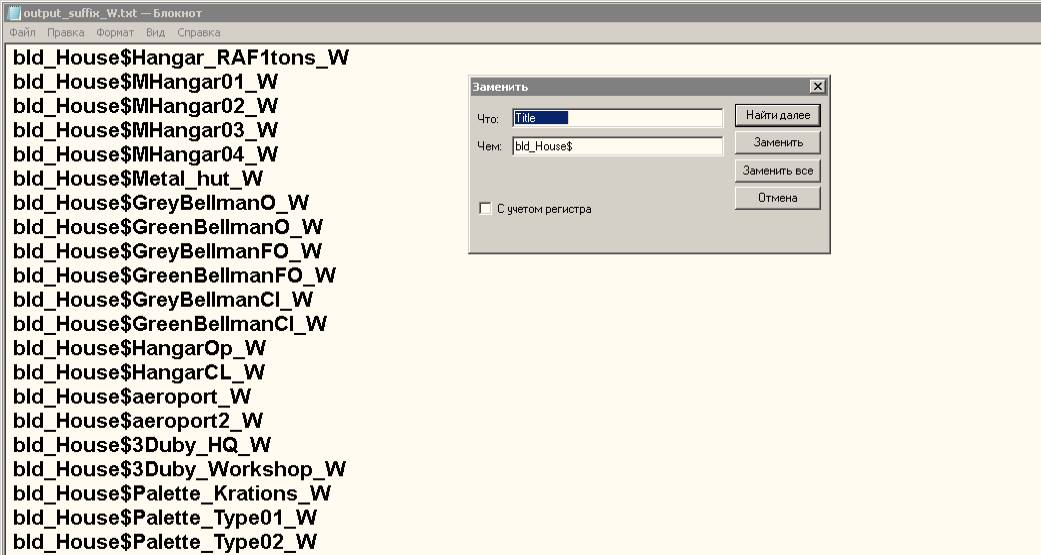Click line bld_House$3Duby_Workshop_W
The height and width of the screenshot is (555, 1041).
pos(179,470)
